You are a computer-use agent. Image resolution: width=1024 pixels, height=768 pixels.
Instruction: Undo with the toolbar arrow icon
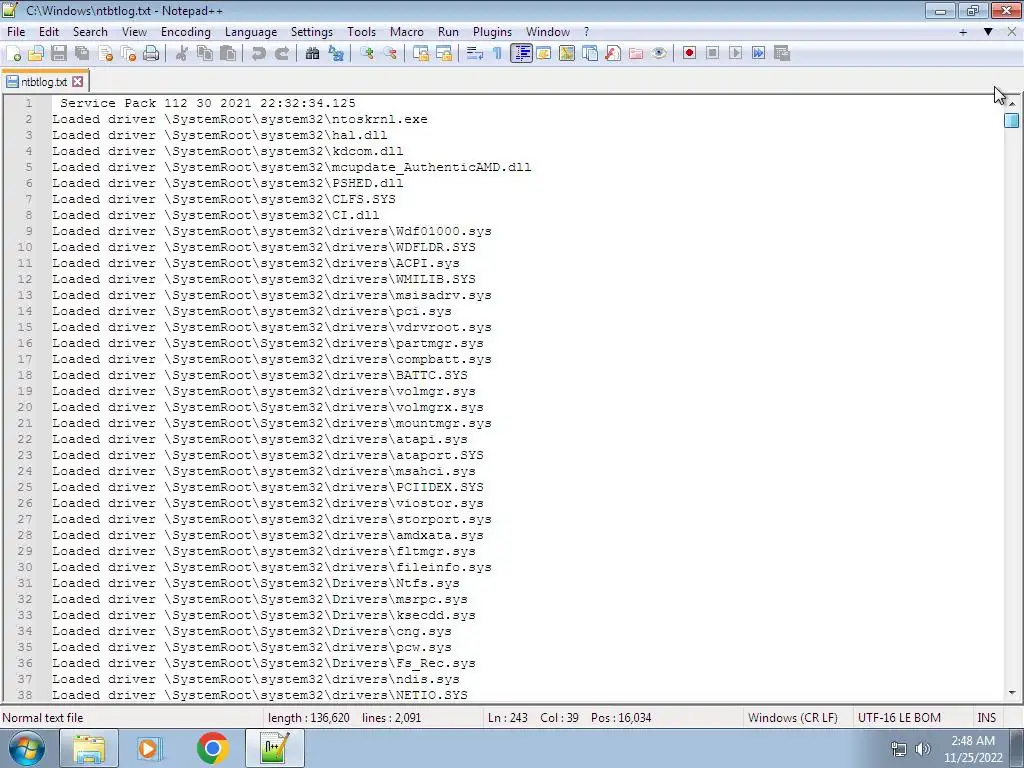pyautogui.click(x=259, y=54)
